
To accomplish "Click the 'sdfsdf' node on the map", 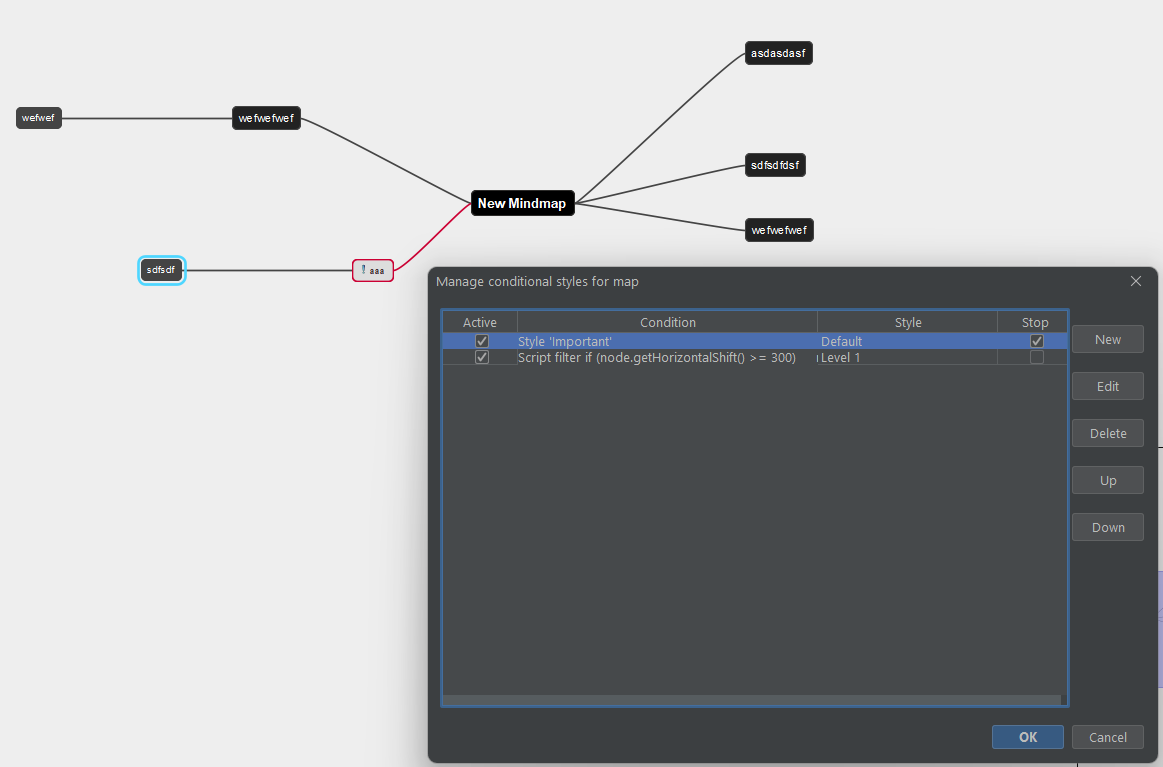I will pos(161,269).
